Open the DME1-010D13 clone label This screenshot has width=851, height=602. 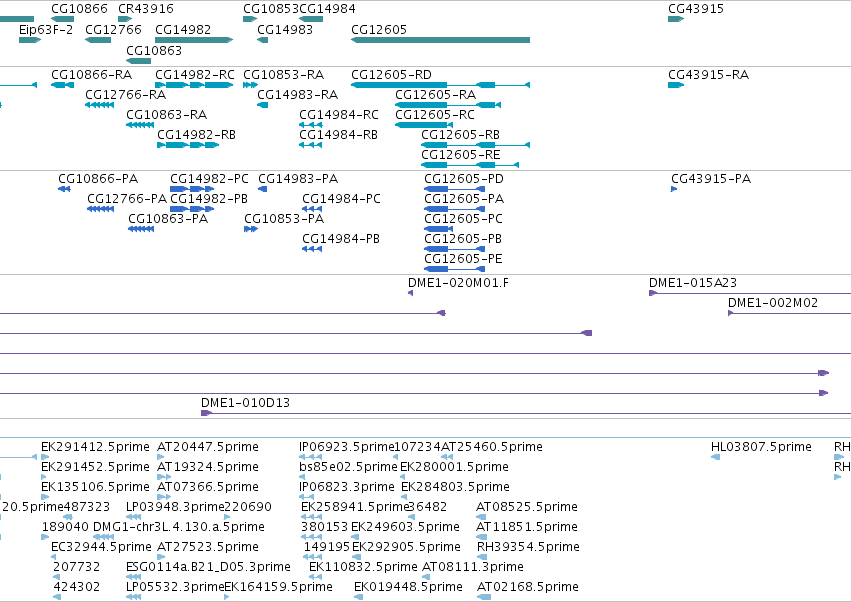point(245,403)
